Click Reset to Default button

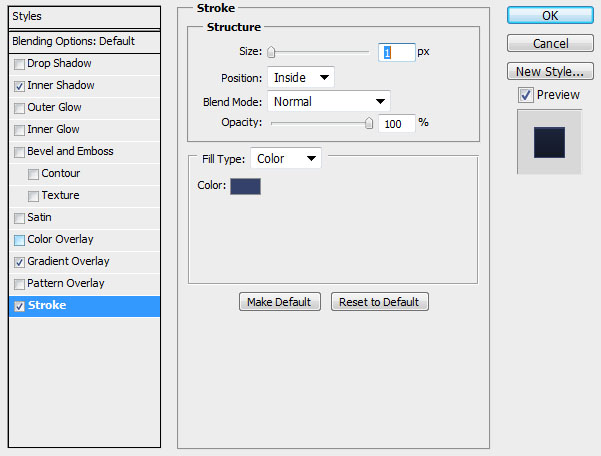(379, 302)
